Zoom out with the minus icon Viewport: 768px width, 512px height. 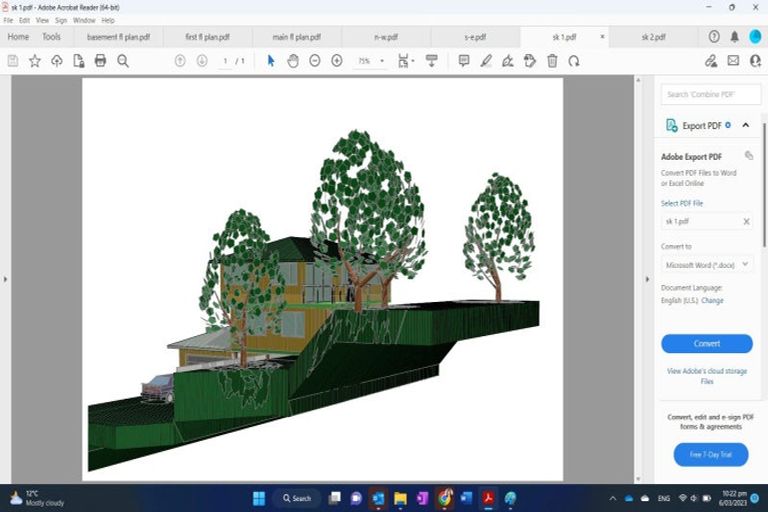point(315,61)
